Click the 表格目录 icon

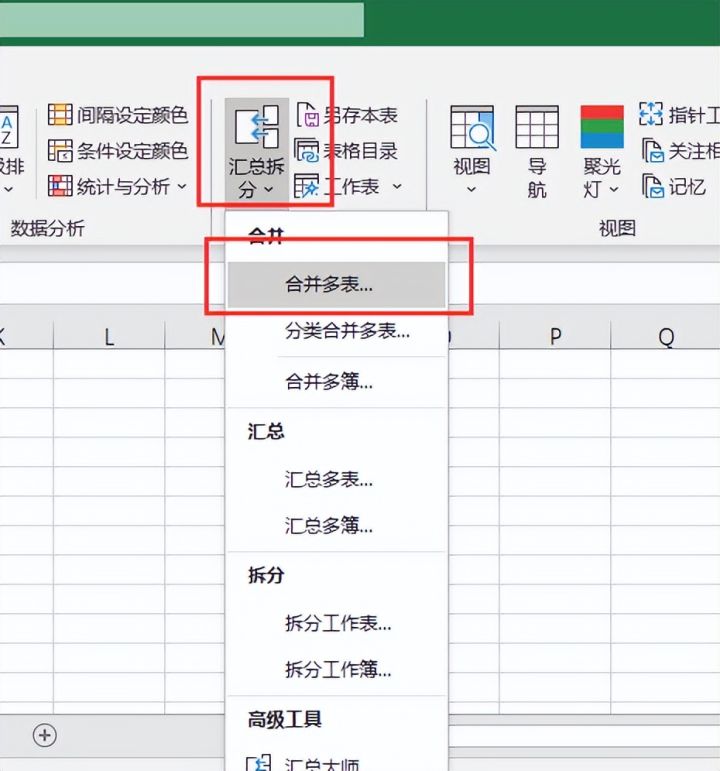coord(307,150)
